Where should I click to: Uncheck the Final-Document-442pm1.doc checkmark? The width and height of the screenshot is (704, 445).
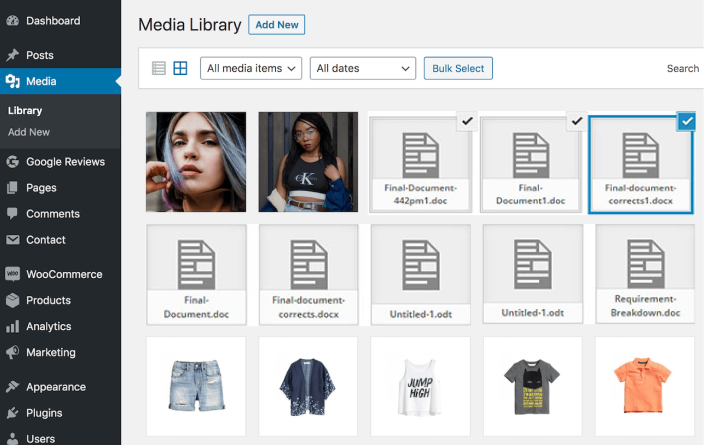click(466, 121)
